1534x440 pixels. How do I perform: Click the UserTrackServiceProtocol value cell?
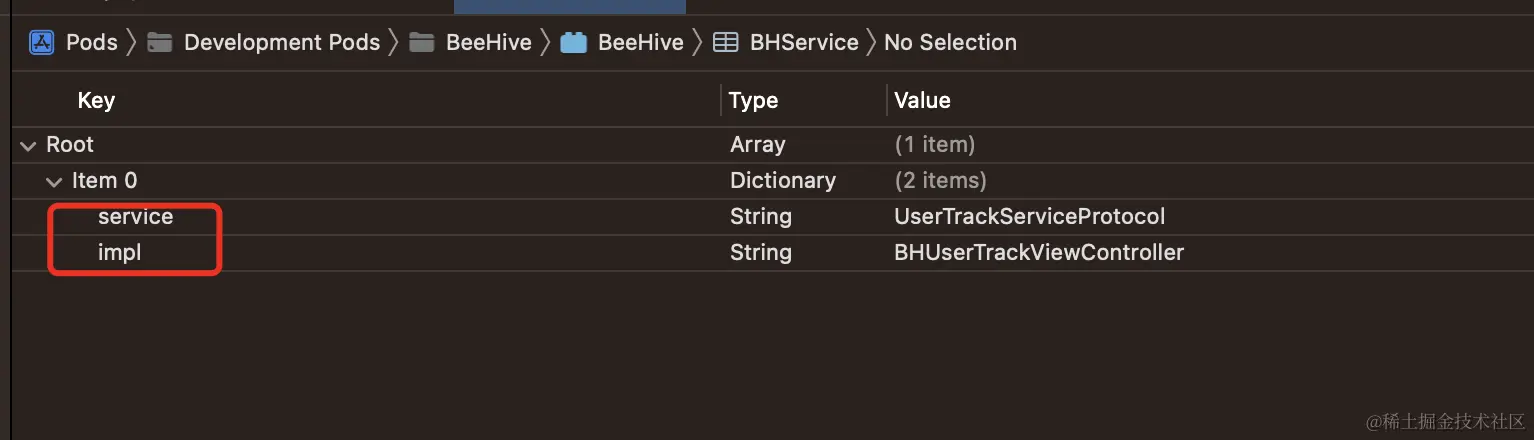[1029, 217]
